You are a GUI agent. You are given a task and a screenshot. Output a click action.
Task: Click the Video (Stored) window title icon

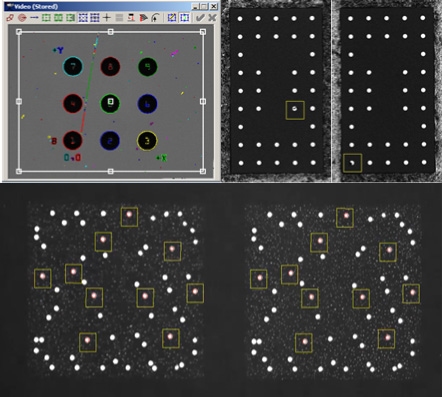pyautogui.click(x=9, y=6)
